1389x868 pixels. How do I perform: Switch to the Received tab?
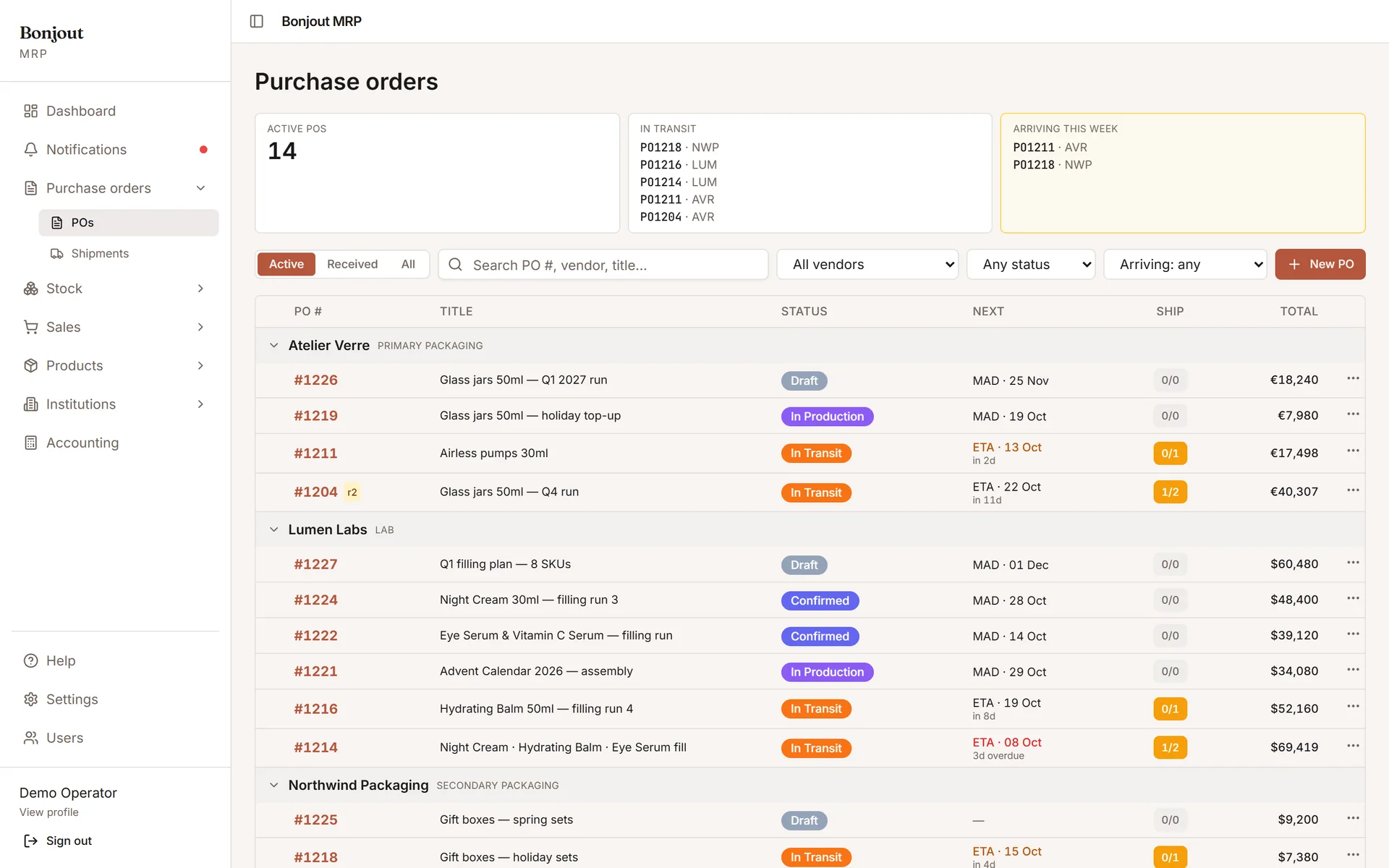pyautogui.click(x=352, y=264)
